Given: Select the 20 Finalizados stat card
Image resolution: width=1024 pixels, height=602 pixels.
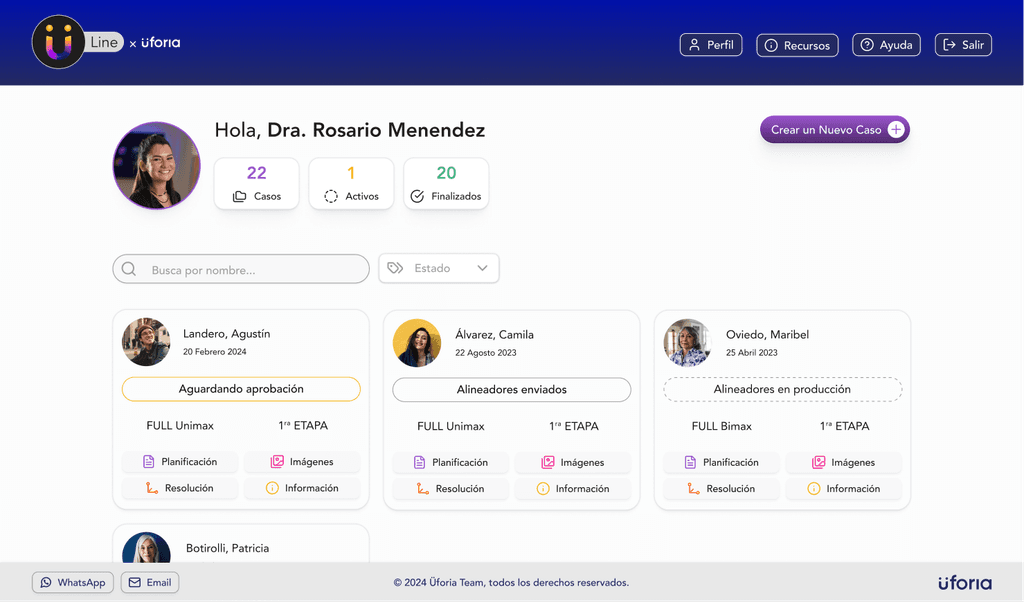Looking at the screenshot, I should [446, 183].
